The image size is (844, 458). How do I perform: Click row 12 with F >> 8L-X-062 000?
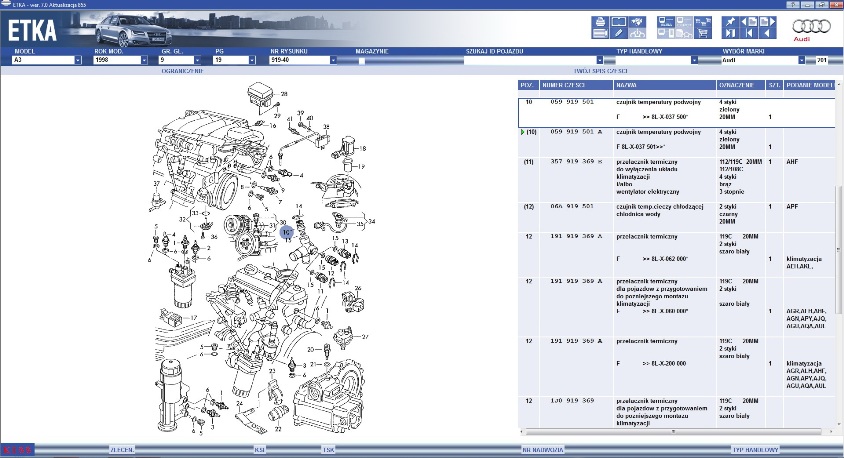tap(677, 255)
